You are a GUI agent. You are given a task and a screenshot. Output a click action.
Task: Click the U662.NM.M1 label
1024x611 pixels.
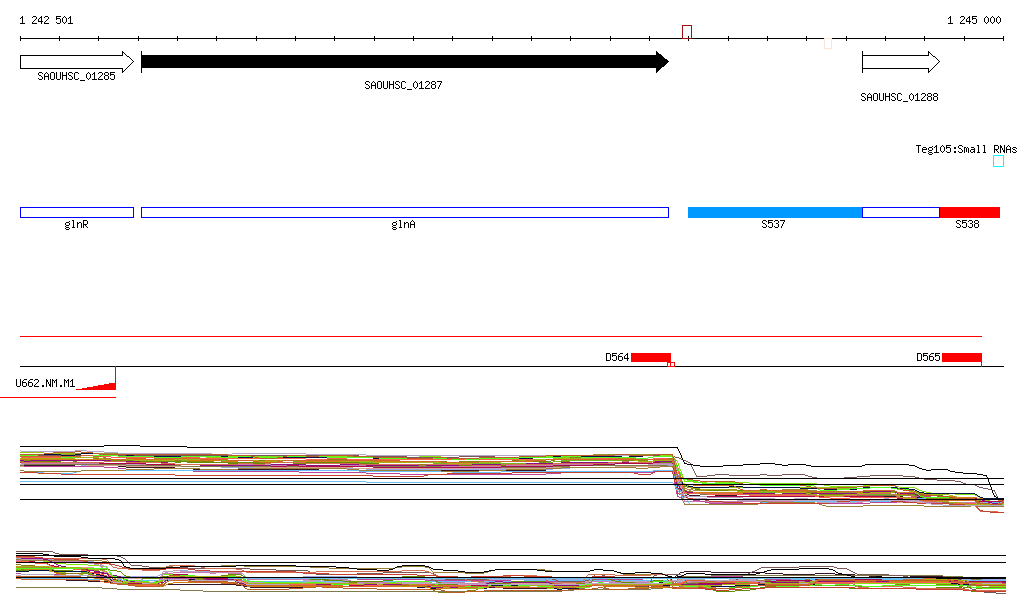coord(45,383)
